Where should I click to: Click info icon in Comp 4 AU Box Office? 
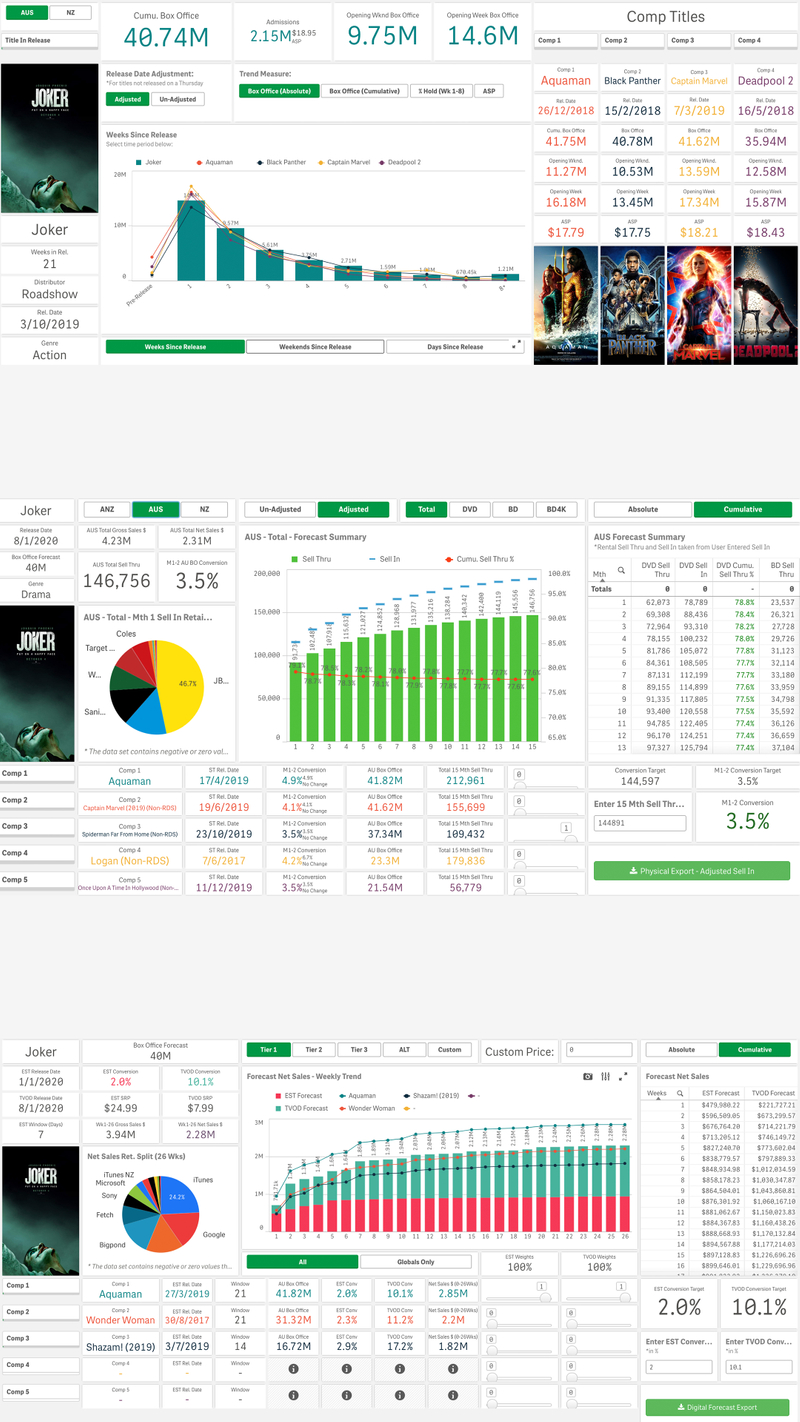coord(293,1364)
